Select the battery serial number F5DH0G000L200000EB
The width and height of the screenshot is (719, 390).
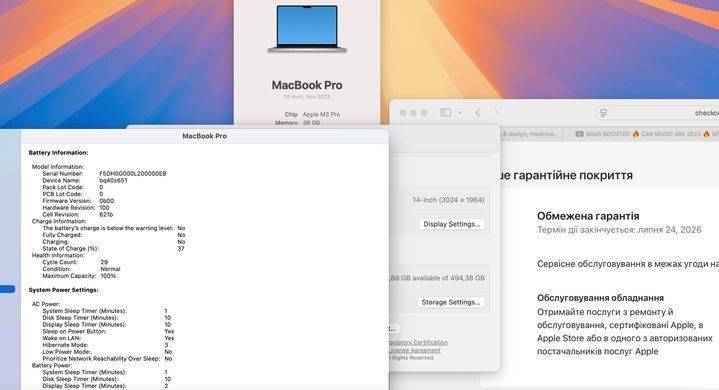click(x=133, y=174)
